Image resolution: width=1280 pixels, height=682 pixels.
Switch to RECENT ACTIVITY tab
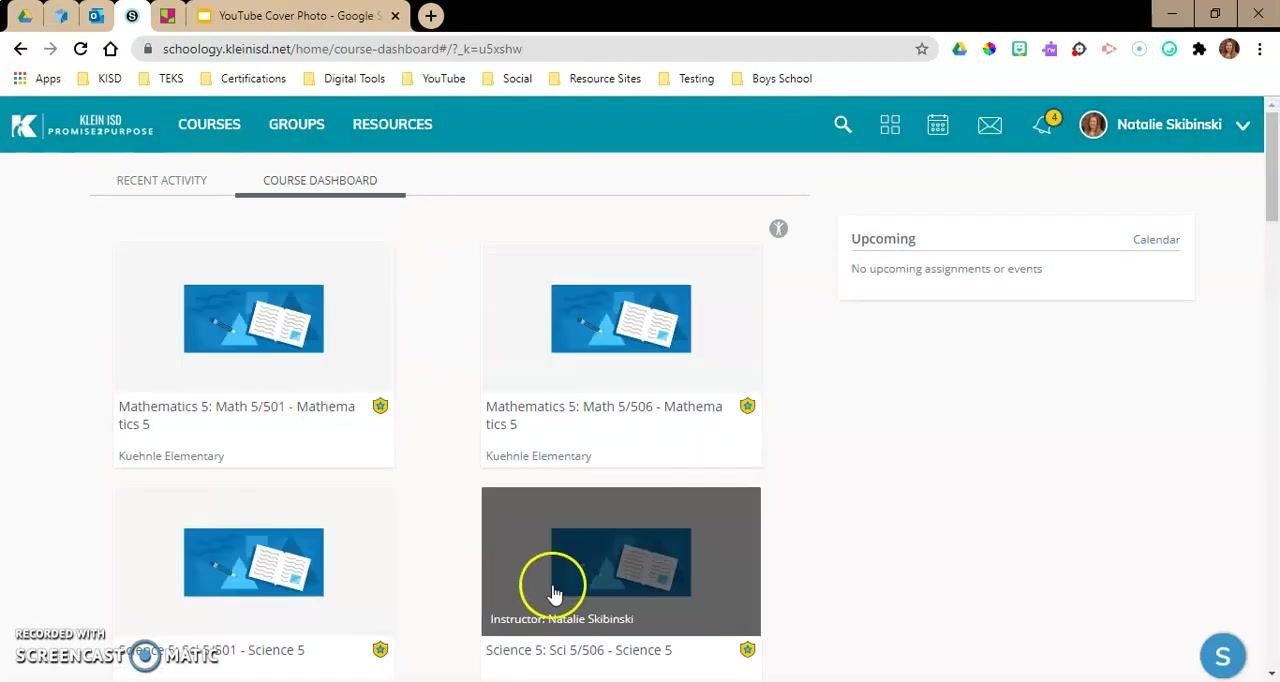pyautogui.click(x=161, y=180)
